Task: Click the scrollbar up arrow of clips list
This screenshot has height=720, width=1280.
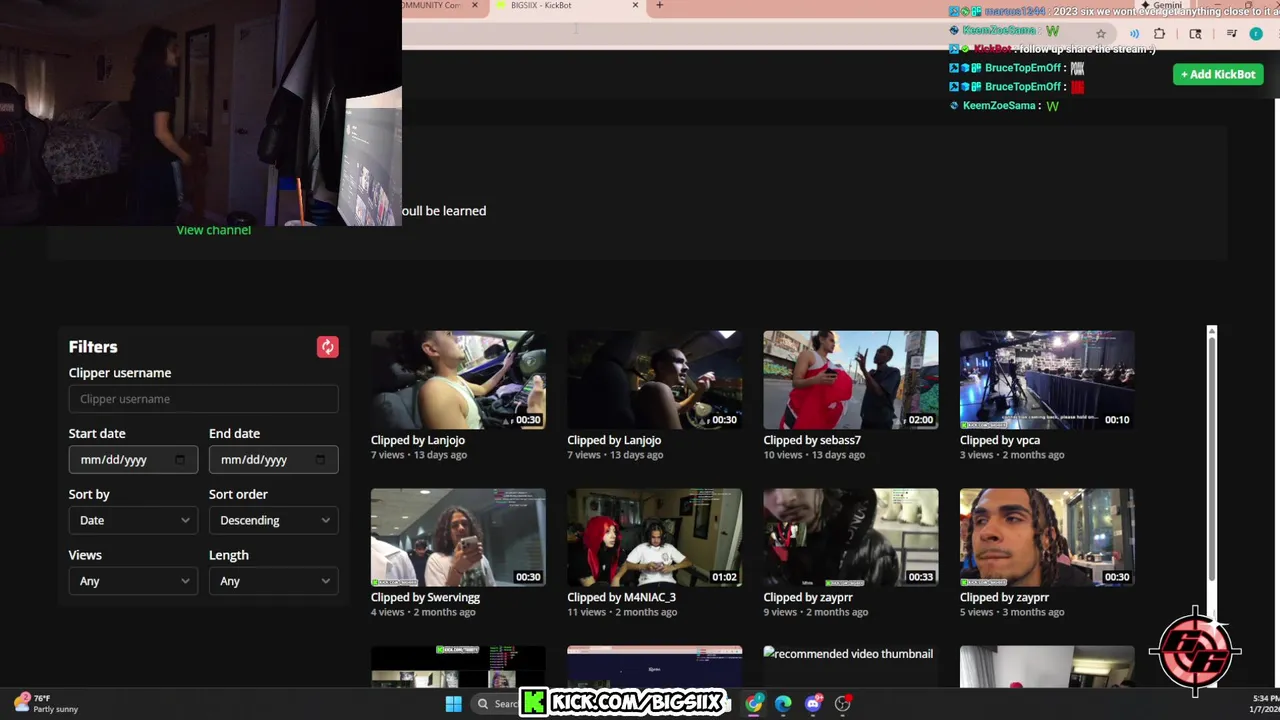Action: [1212, 331]
